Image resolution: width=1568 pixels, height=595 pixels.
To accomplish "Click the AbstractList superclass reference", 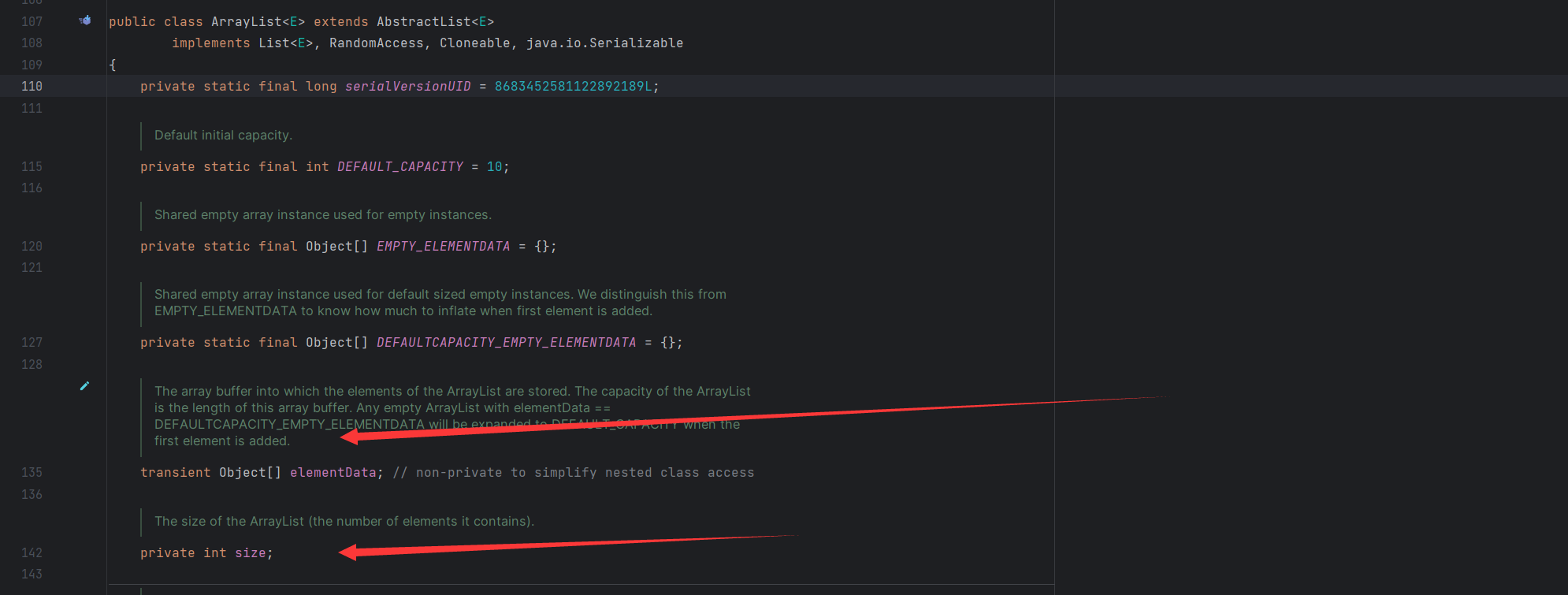I will click(x=423, y=22).
